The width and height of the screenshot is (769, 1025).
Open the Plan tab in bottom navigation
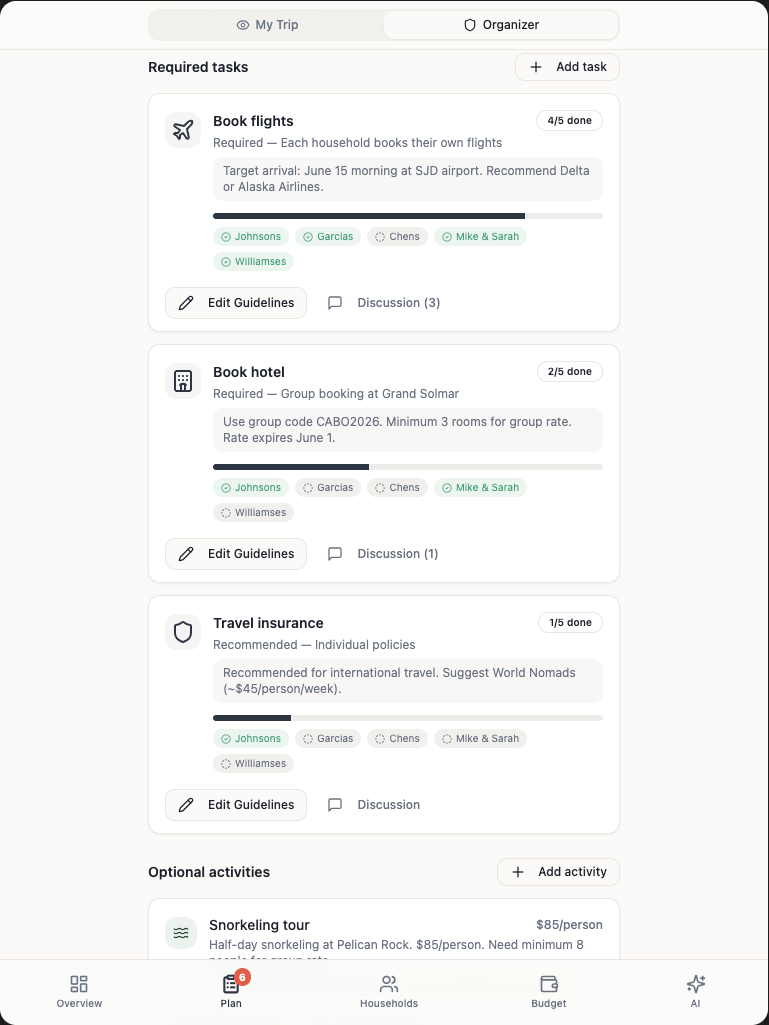click(x=231, y=989)
